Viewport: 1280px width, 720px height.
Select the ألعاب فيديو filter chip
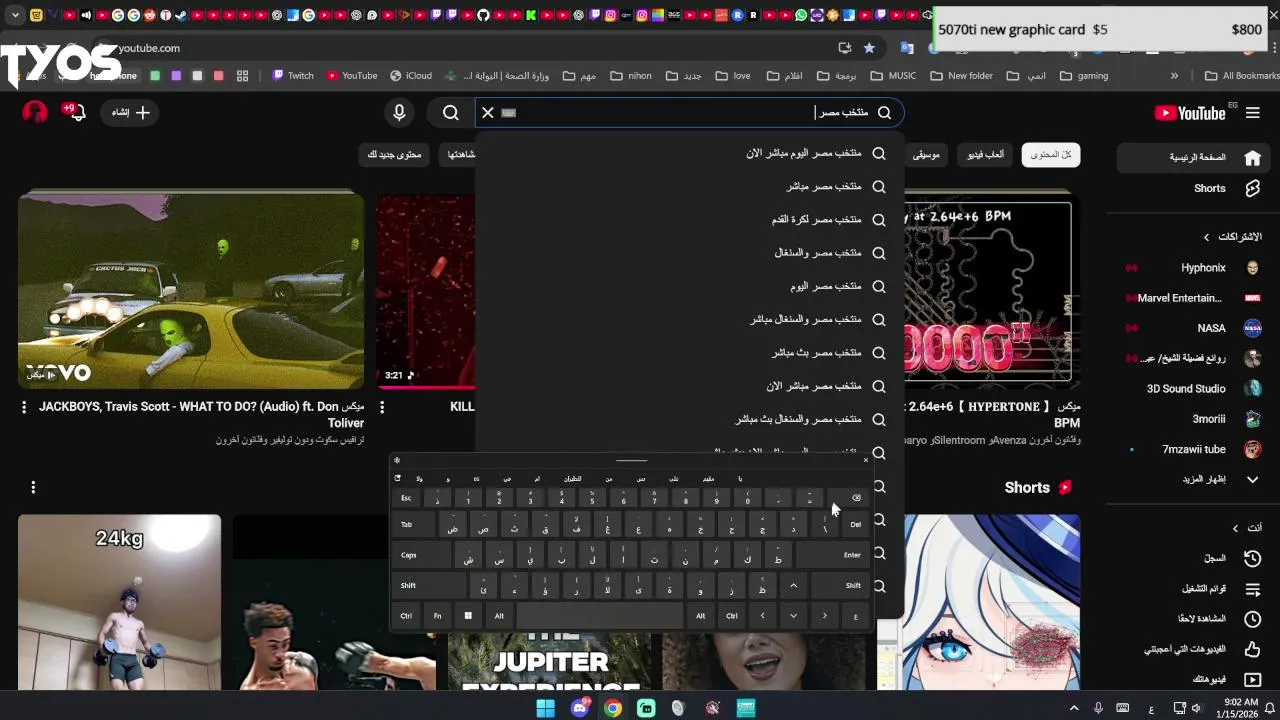pyautogui.click(x=986, y=154)
